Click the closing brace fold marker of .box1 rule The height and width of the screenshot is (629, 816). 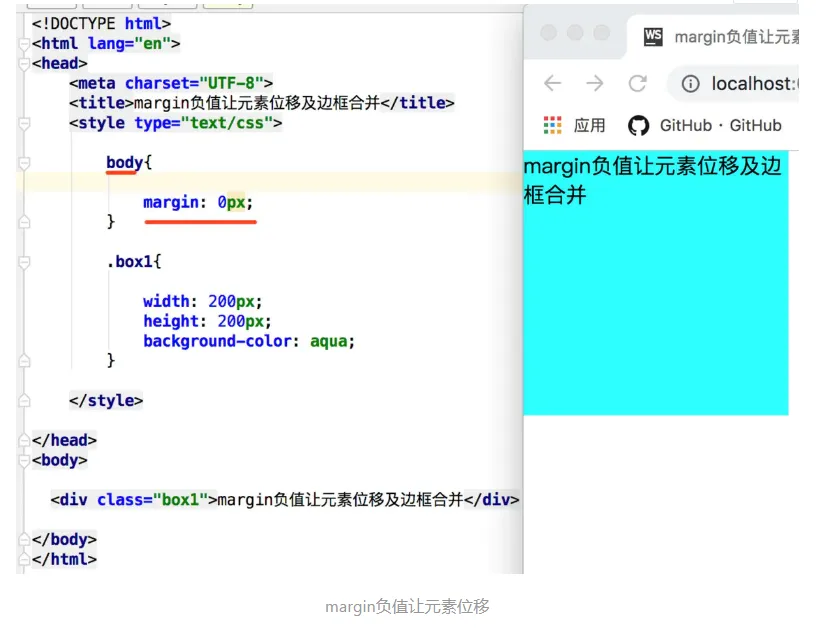point(24,361)
